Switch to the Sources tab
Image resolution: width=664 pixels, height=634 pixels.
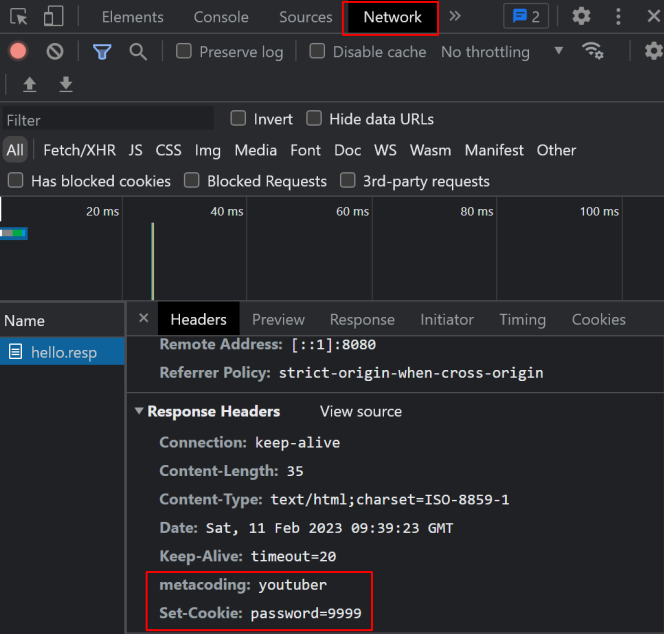pos(306,17)
